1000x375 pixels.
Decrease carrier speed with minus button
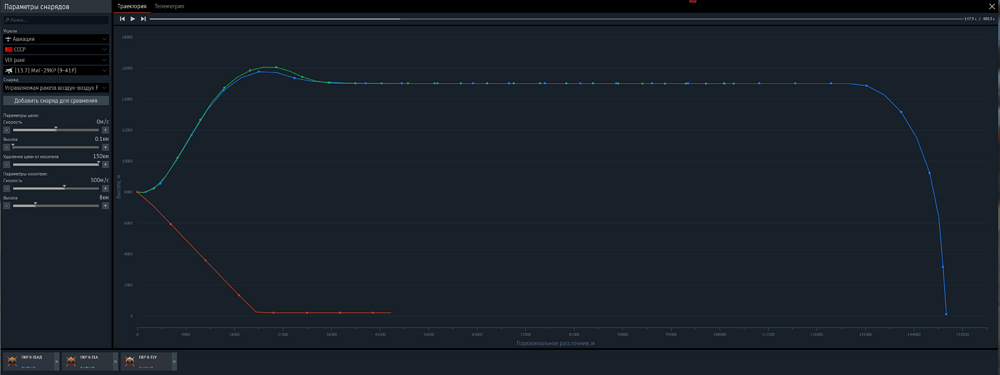pos(6,189)
